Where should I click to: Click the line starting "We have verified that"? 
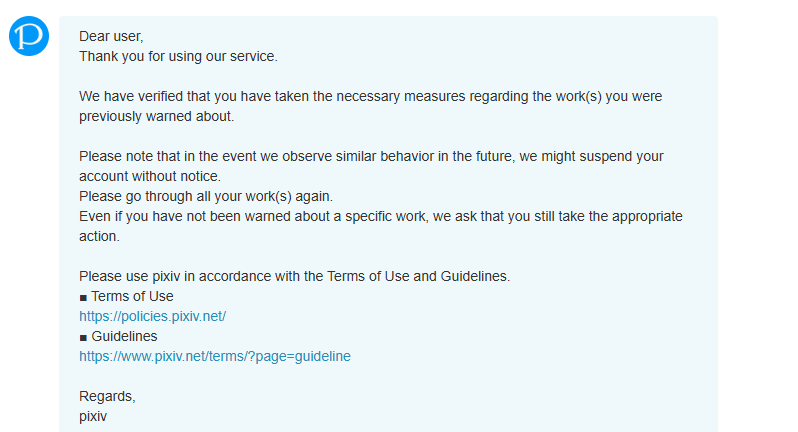[370, 97]
